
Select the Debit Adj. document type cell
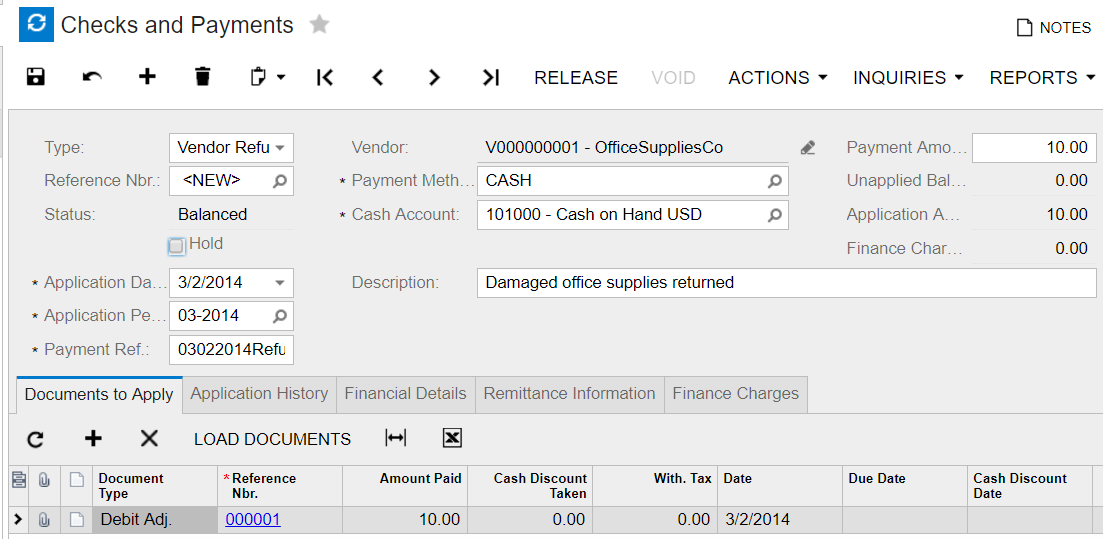point(154,520)
